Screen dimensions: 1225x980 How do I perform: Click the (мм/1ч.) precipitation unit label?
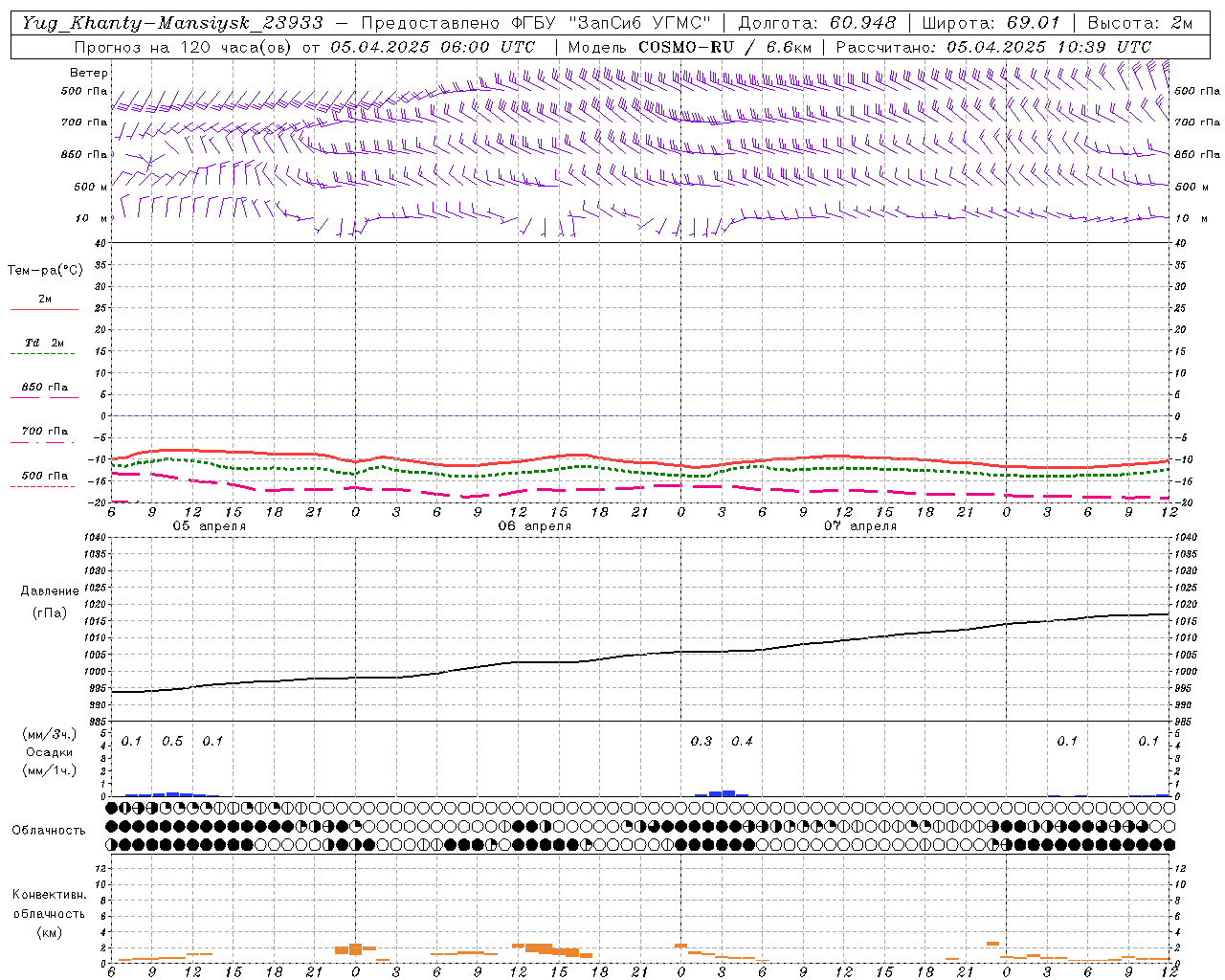(x=48, y=770)
